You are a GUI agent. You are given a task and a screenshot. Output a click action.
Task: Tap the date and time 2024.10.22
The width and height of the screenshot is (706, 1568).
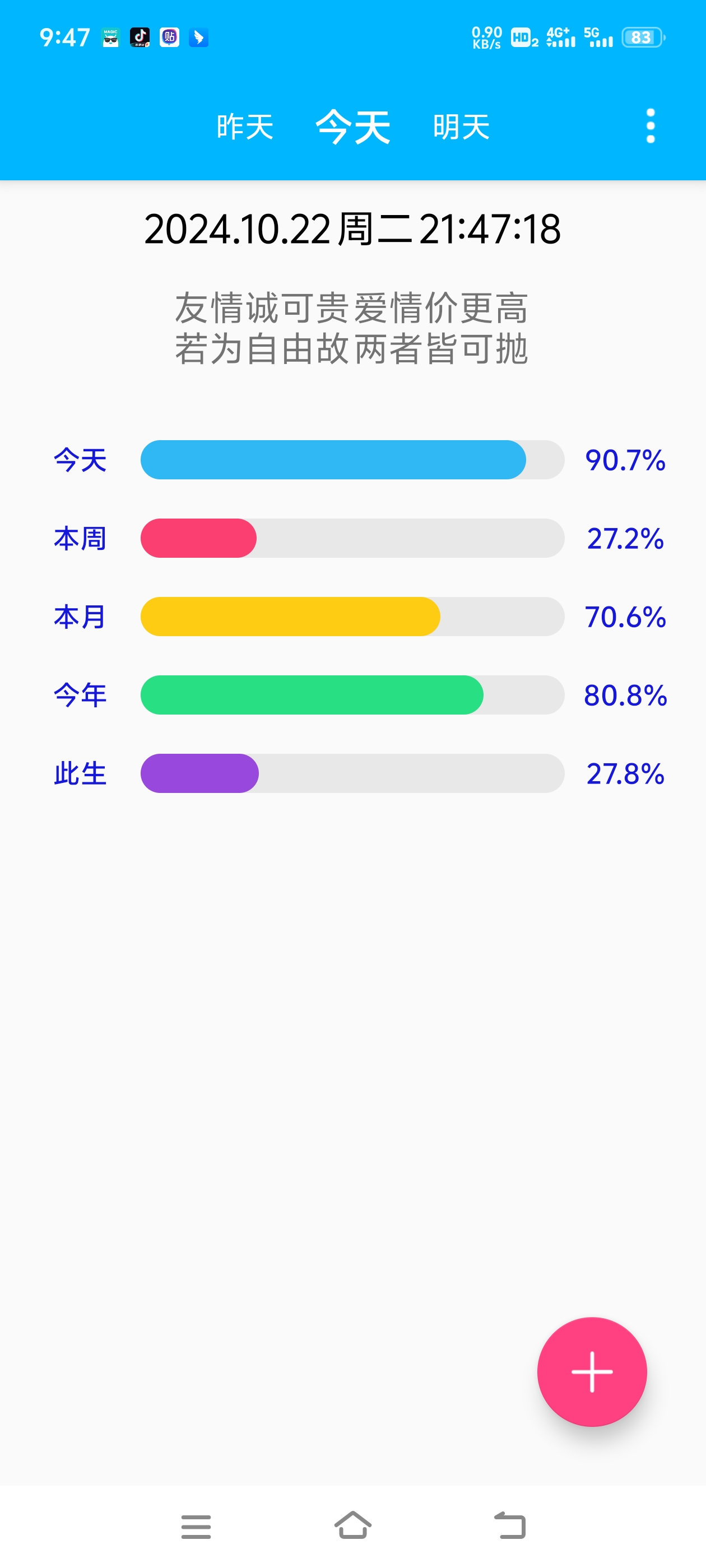tap(352, 230)
